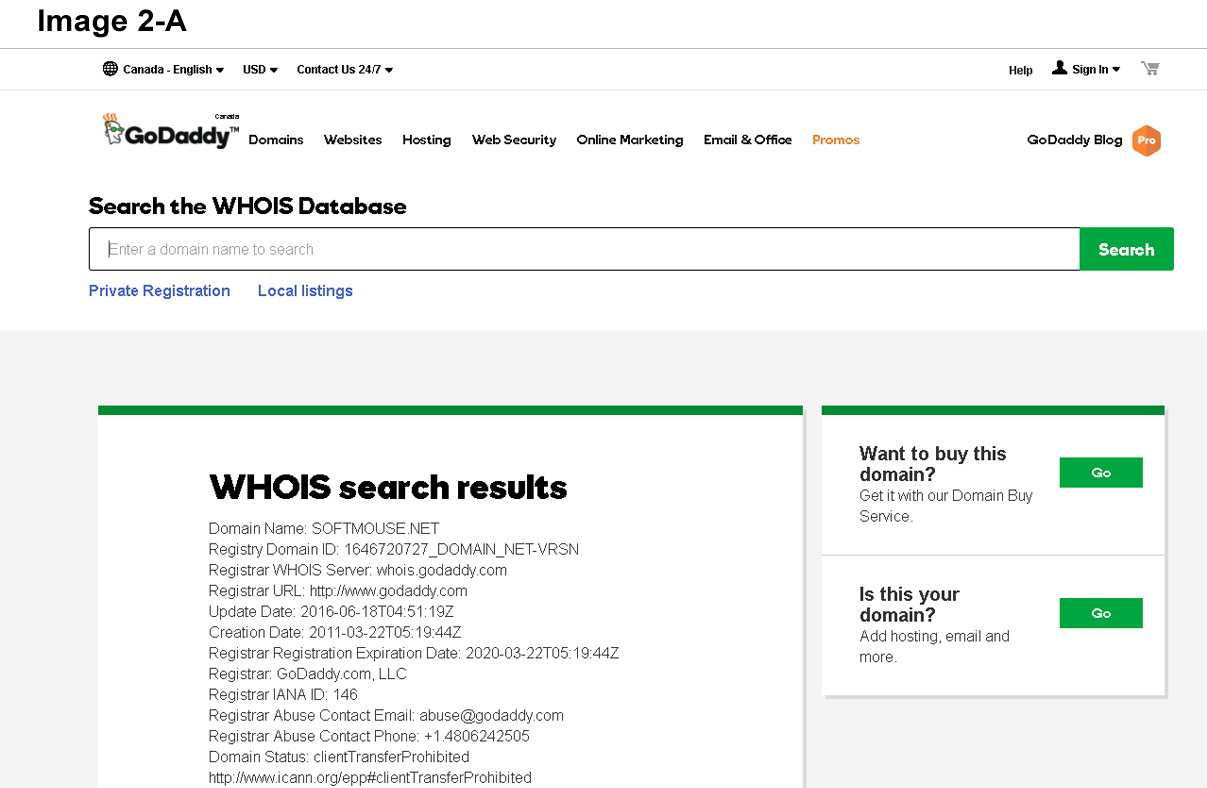Open the Domains menu
The image size is (1207, 788).
pos(276,140)
